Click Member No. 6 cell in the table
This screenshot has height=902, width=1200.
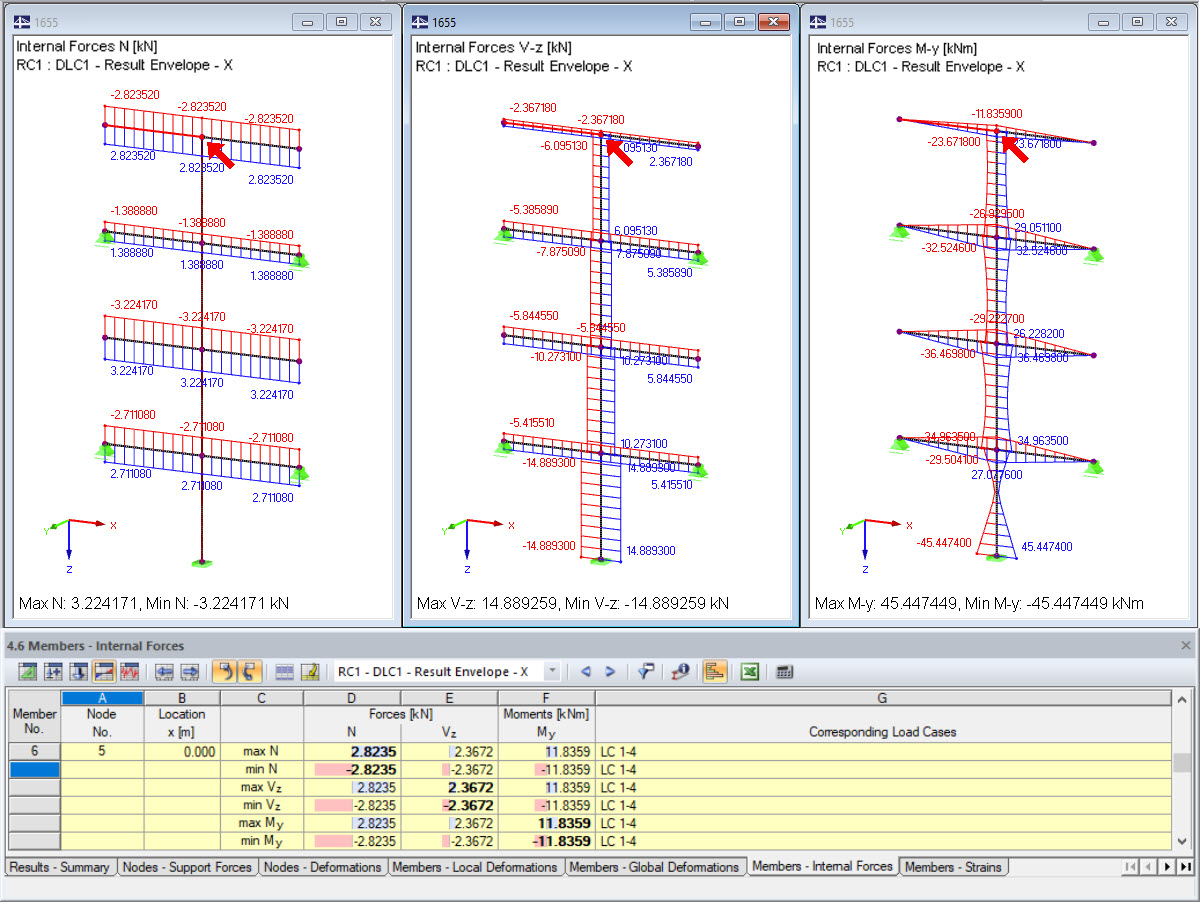(34, 751)
